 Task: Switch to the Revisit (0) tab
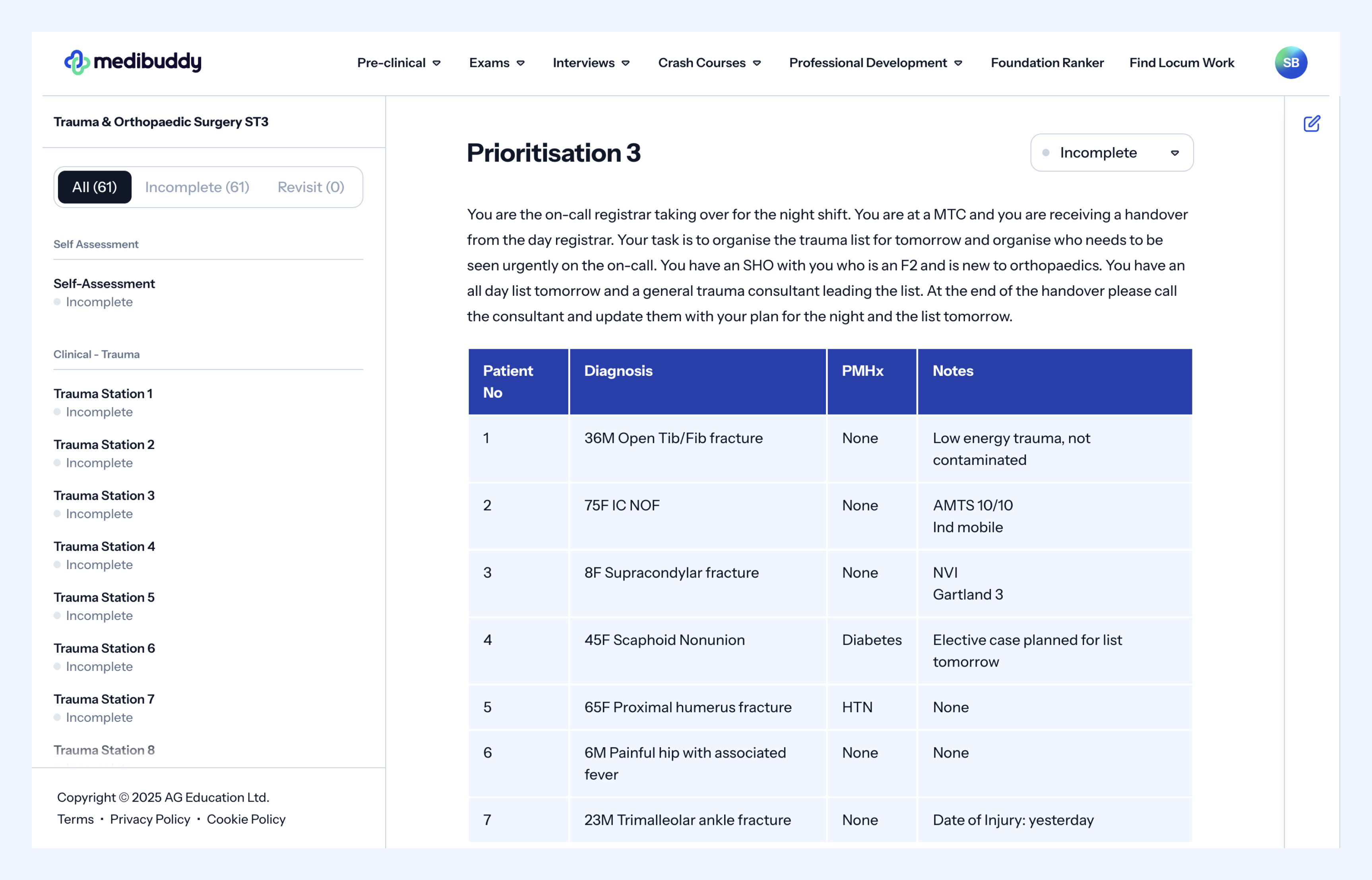tap(311, 187)
